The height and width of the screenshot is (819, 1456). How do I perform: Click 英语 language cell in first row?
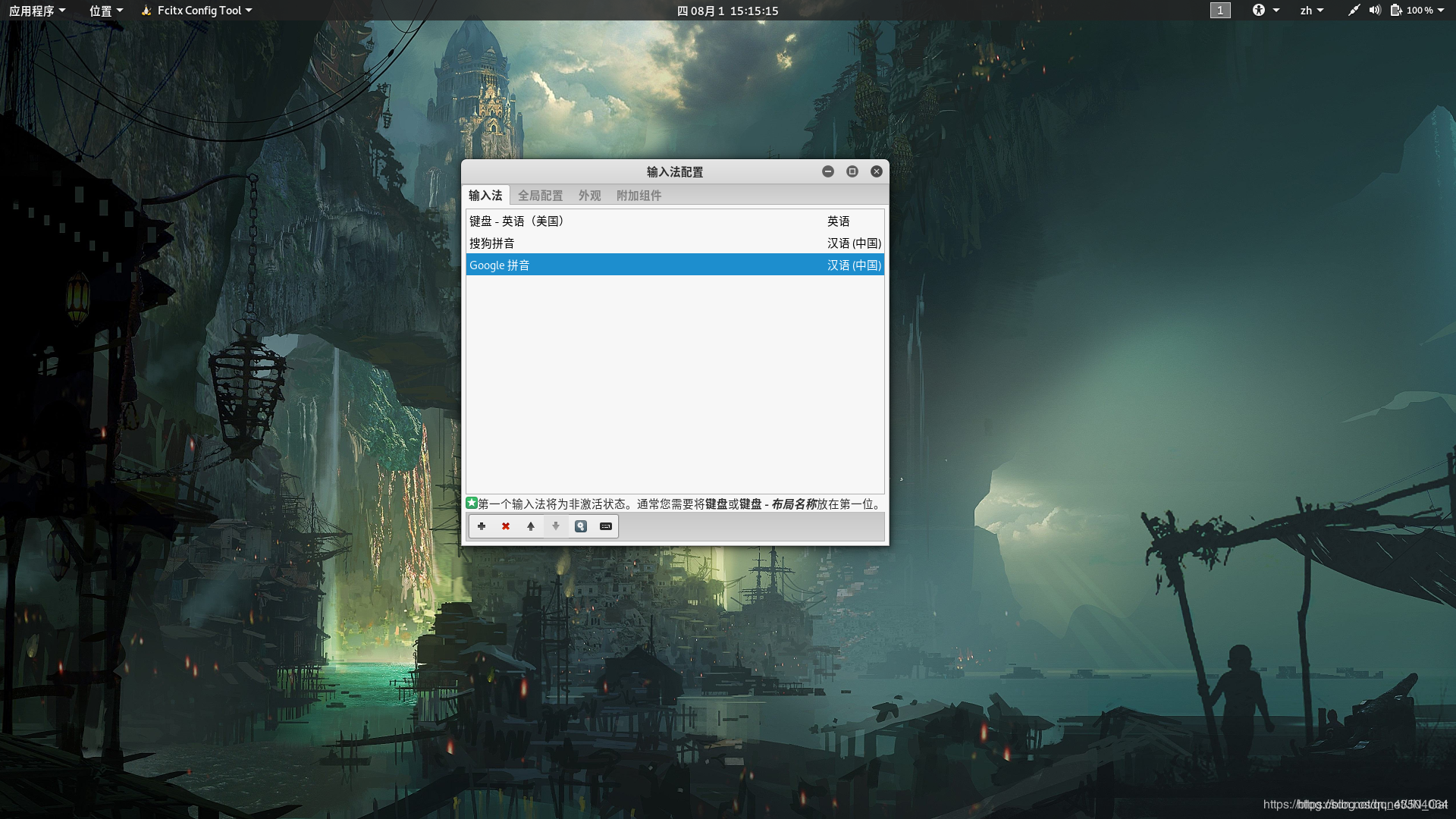click(x=838, y=221)
